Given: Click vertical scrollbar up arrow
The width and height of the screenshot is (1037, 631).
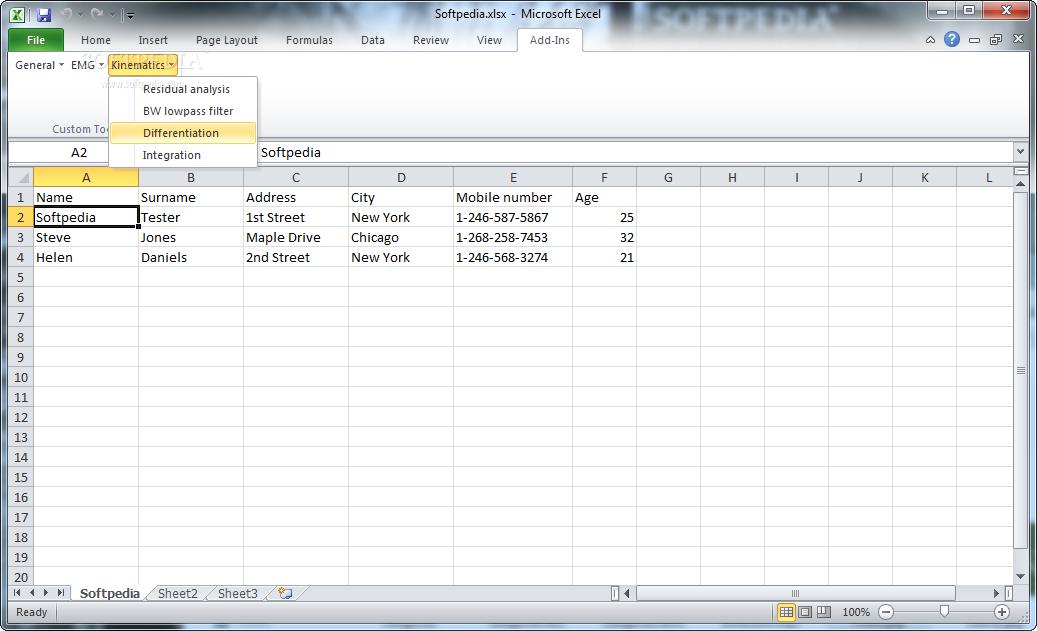Looking at the screenshot, I should 1020,184.
